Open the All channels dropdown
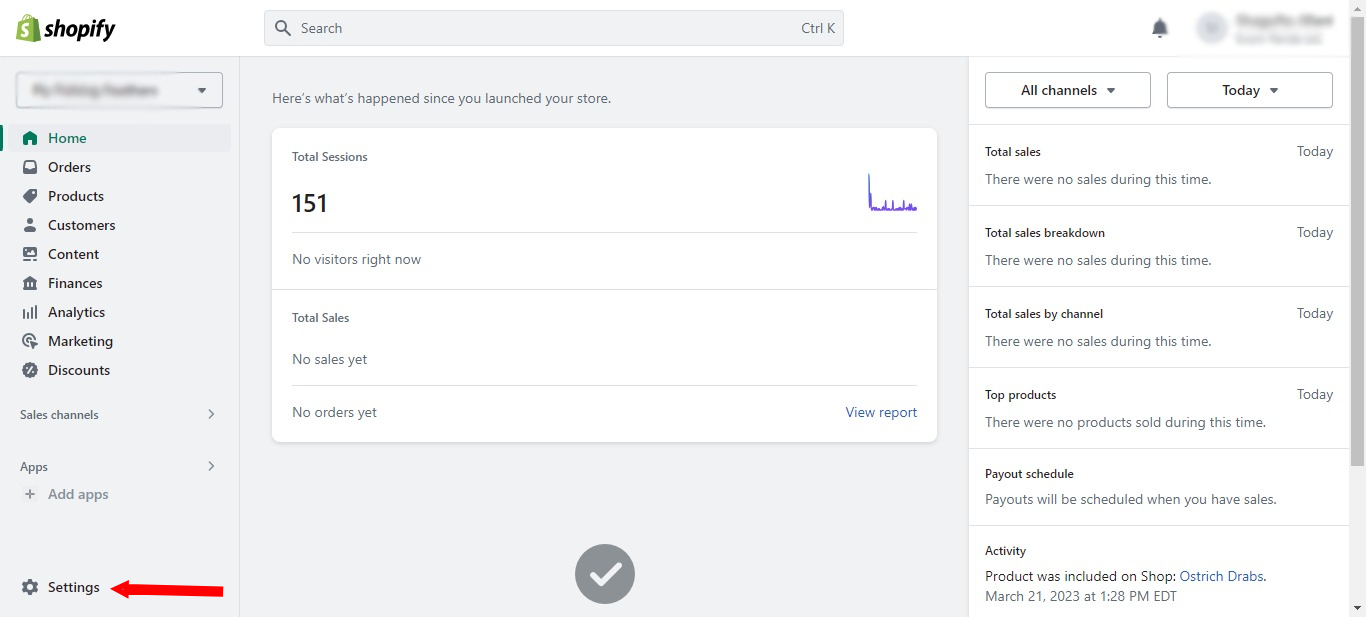Viewport: 1366px width, 617px height. pyautogui.click(x=1067, y=89)
